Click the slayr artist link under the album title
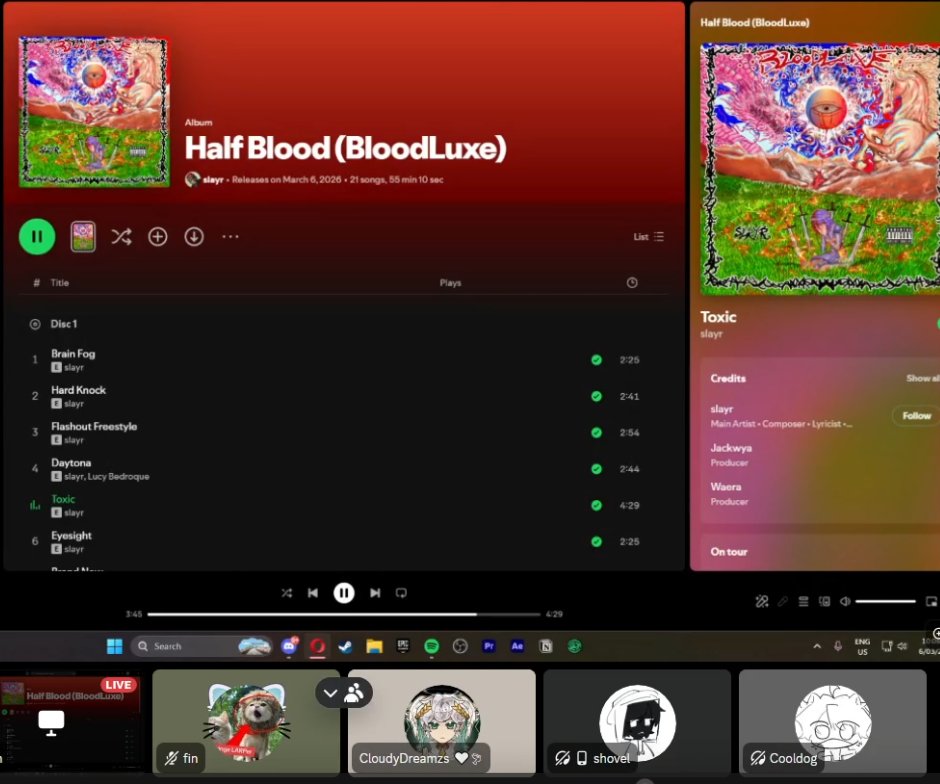 (213, 179)
